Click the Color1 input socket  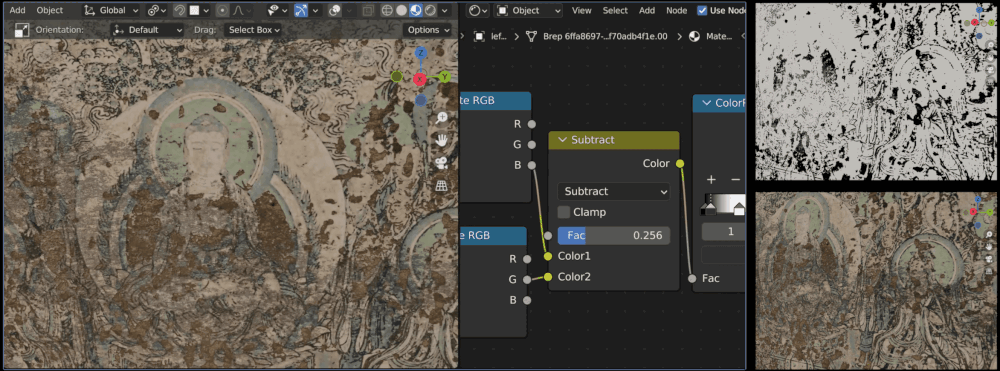548,256
